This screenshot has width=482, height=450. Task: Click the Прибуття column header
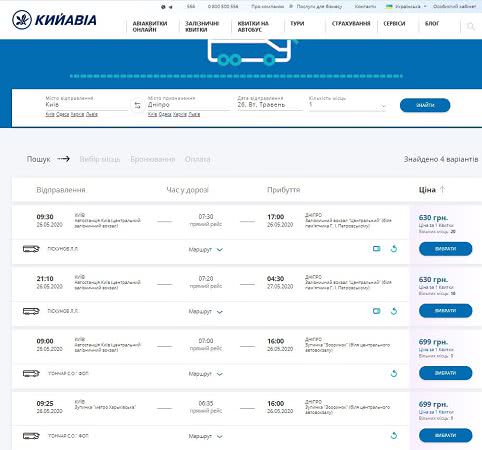tap(283, 190)
